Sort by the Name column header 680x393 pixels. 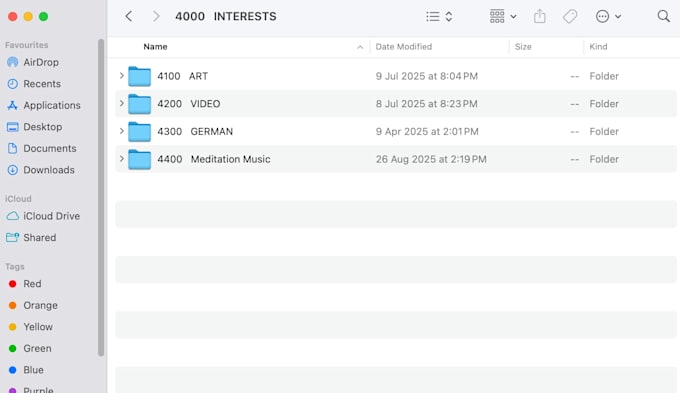(x=155, y=46)
